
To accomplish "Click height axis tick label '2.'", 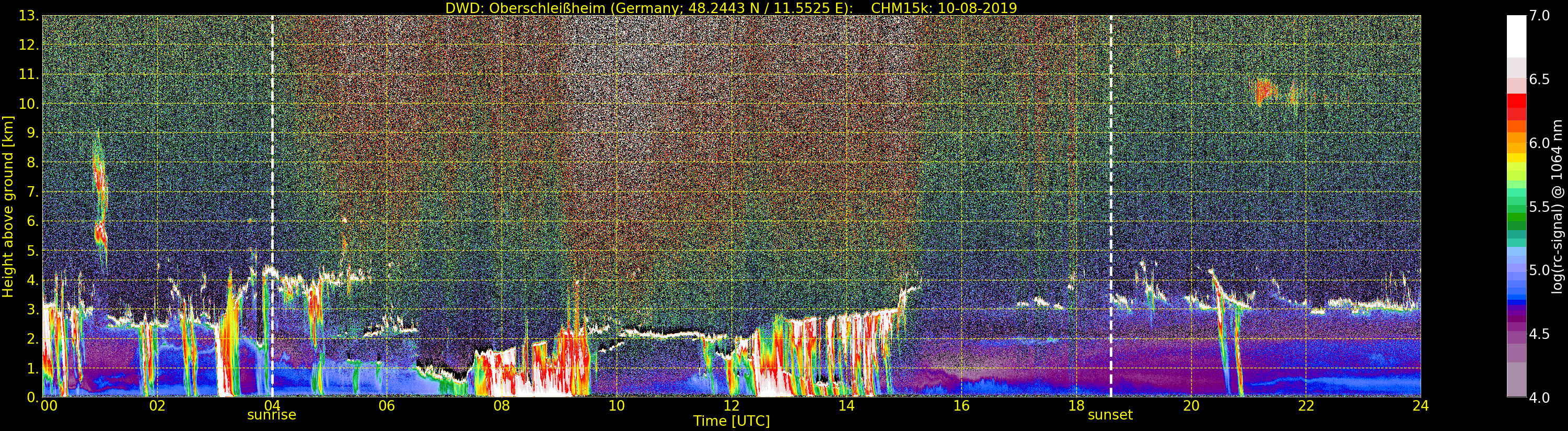I will (x=32, y=338).
